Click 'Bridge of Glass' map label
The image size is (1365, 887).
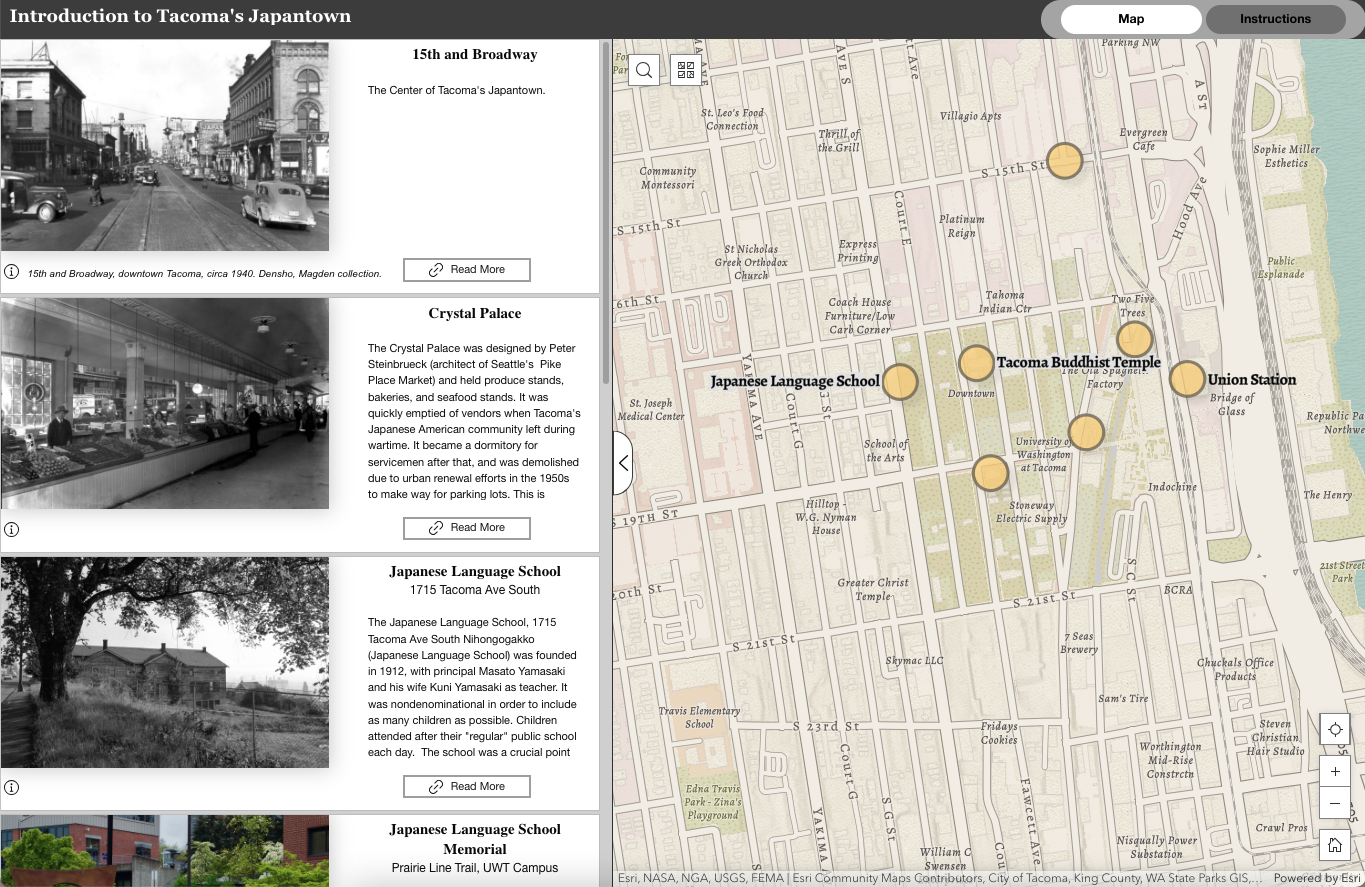(x=1232, y=405)
